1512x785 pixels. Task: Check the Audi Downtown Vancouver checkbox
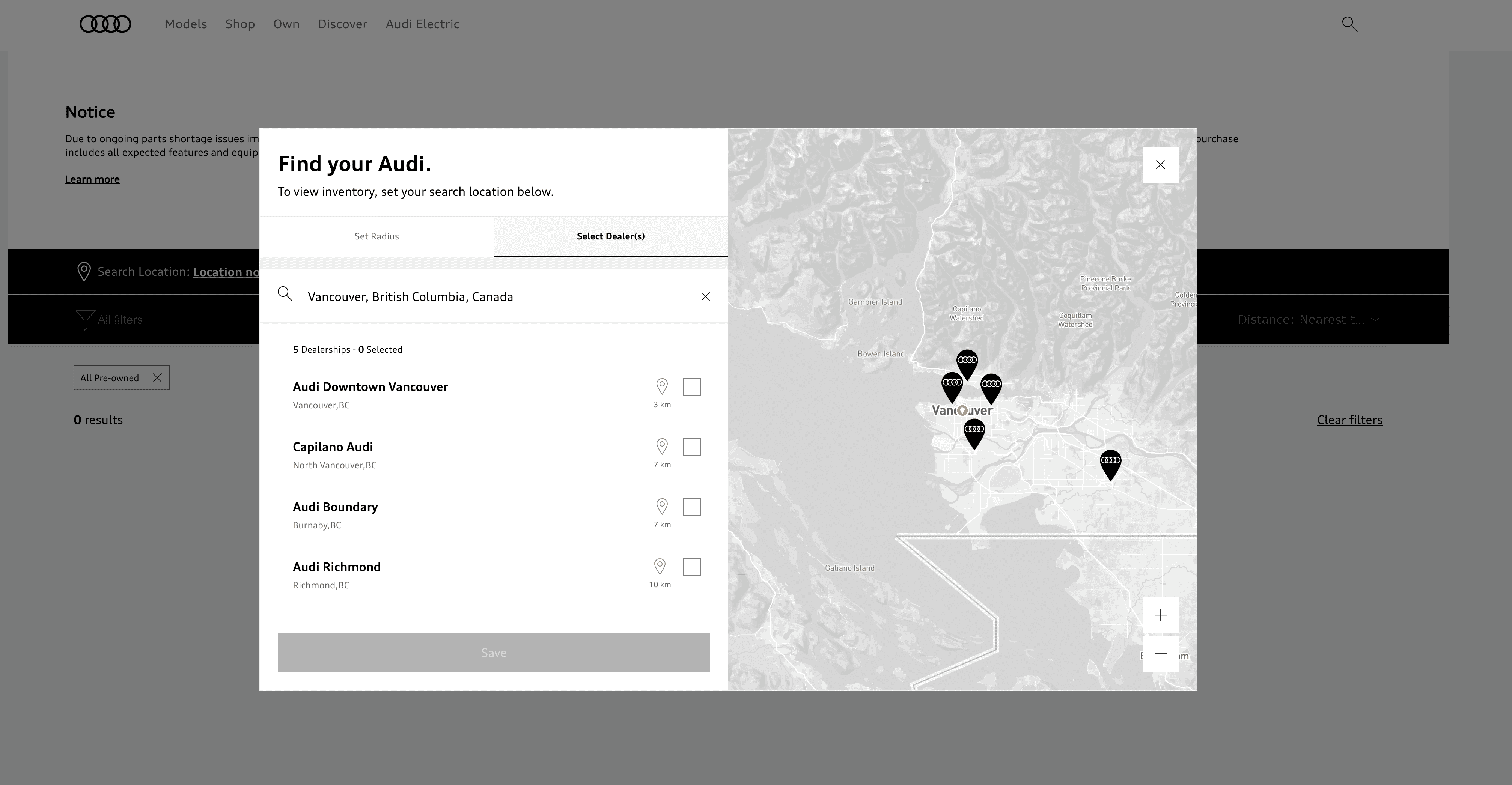[692, 386]
